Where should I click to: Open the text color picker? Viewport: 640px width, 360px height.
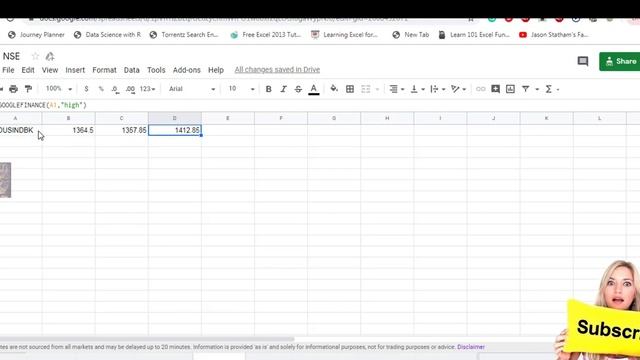pos(313,89)
